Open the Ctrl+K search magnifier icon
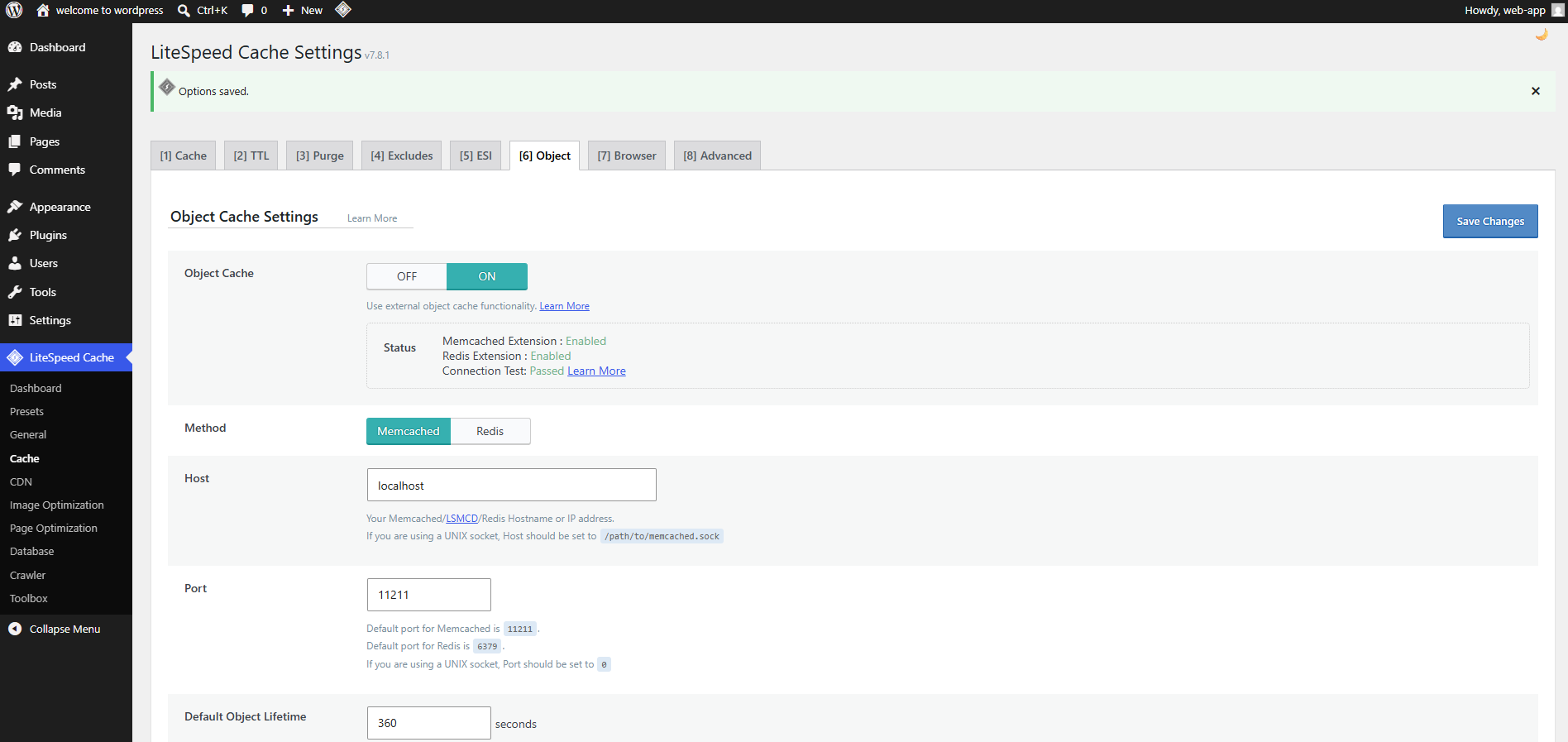 tap(184, 11)
